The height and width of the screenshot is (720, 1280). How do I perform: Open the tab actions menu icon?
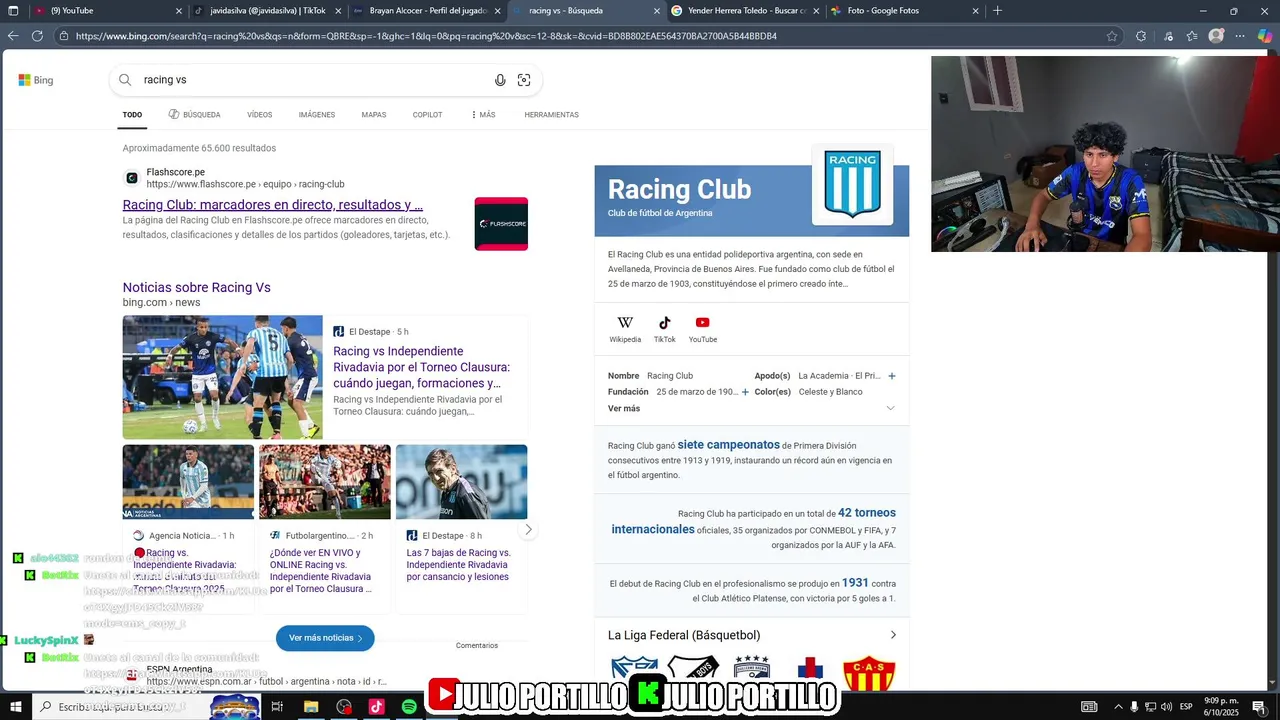(x=13, y=11)
